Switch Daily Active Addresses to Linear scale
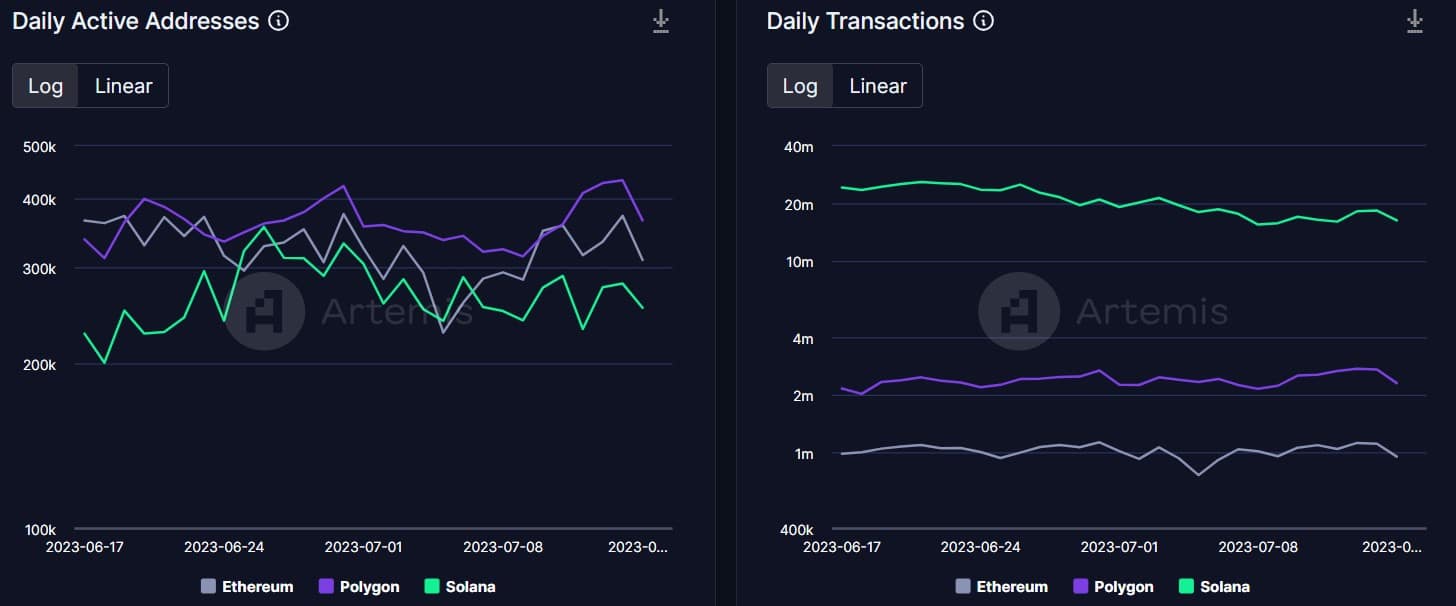Image resolution: width=1456 pixels, height=606 pixels. [124, 86]
